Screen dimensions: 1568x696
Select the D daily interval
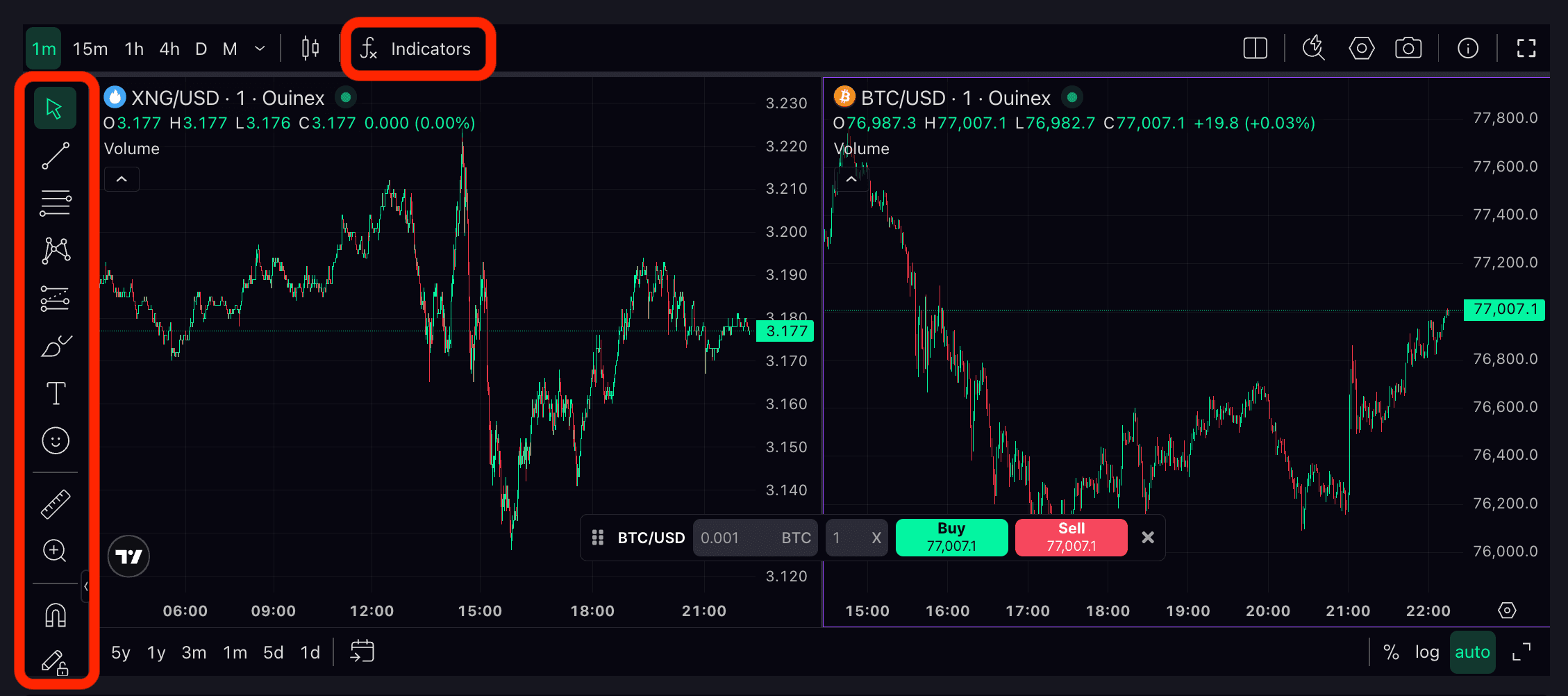[201, 49]
